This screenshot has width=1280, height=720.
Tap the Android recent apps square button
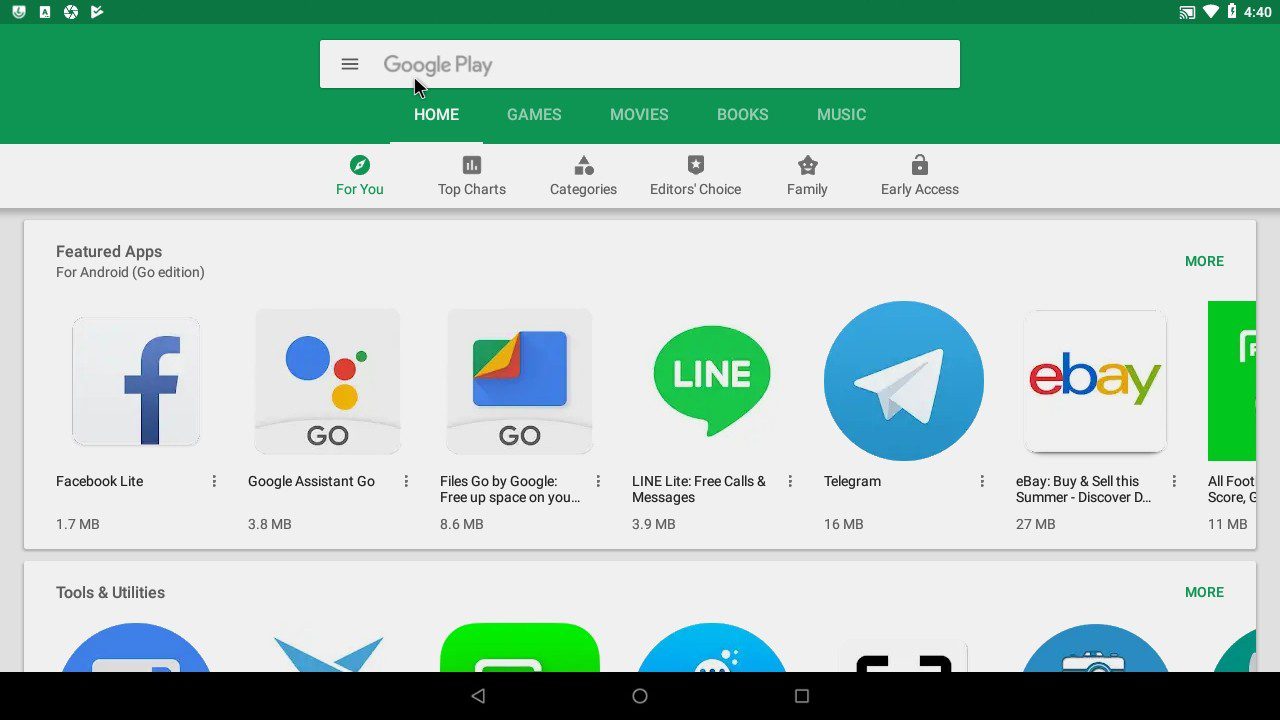801,696
